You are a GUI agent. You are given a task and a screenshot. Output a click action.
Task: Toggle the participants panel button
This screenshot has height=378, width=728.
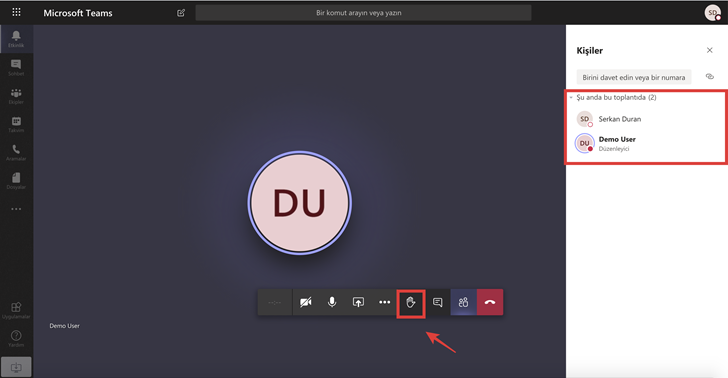(463, 303)
